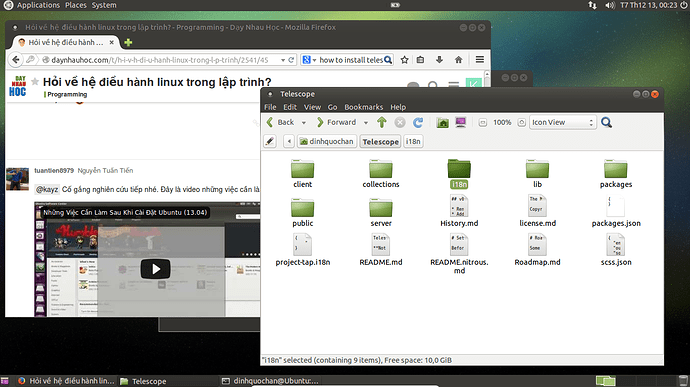Click the Forward button in file manager

click(336, 122)
